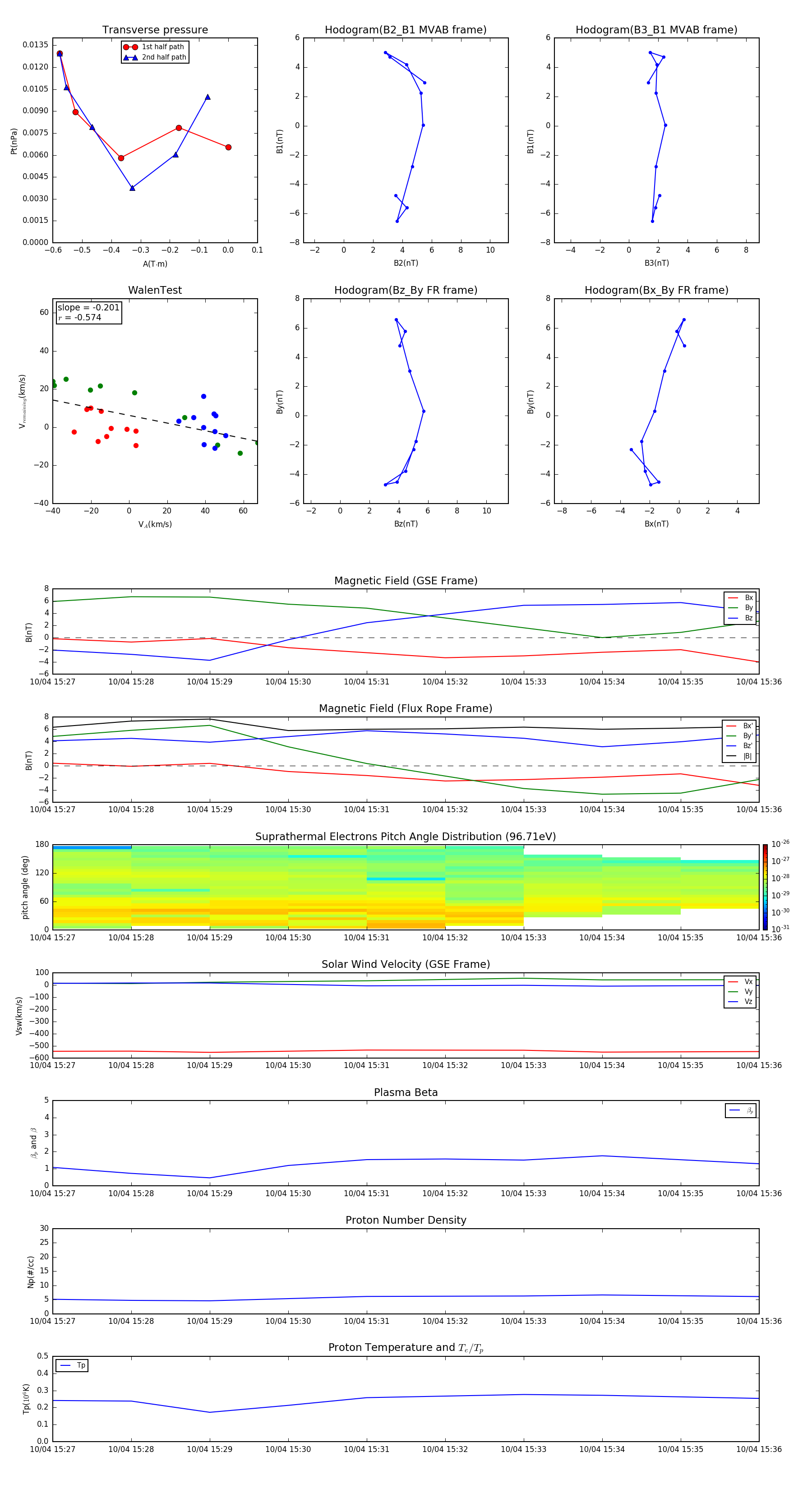Click the pitch angle distribution colorbar

(765, 887)
